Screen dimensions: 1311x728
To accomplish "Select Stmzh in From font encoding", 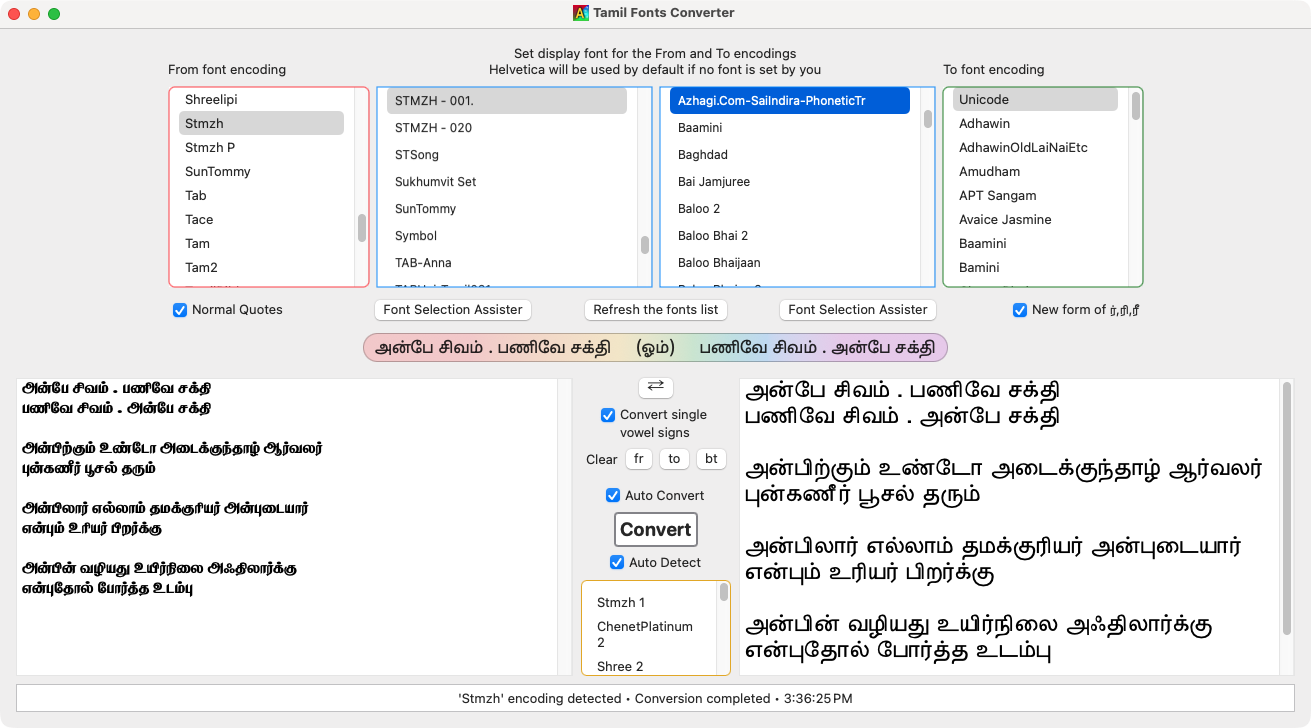I will (x=262, y=124).
